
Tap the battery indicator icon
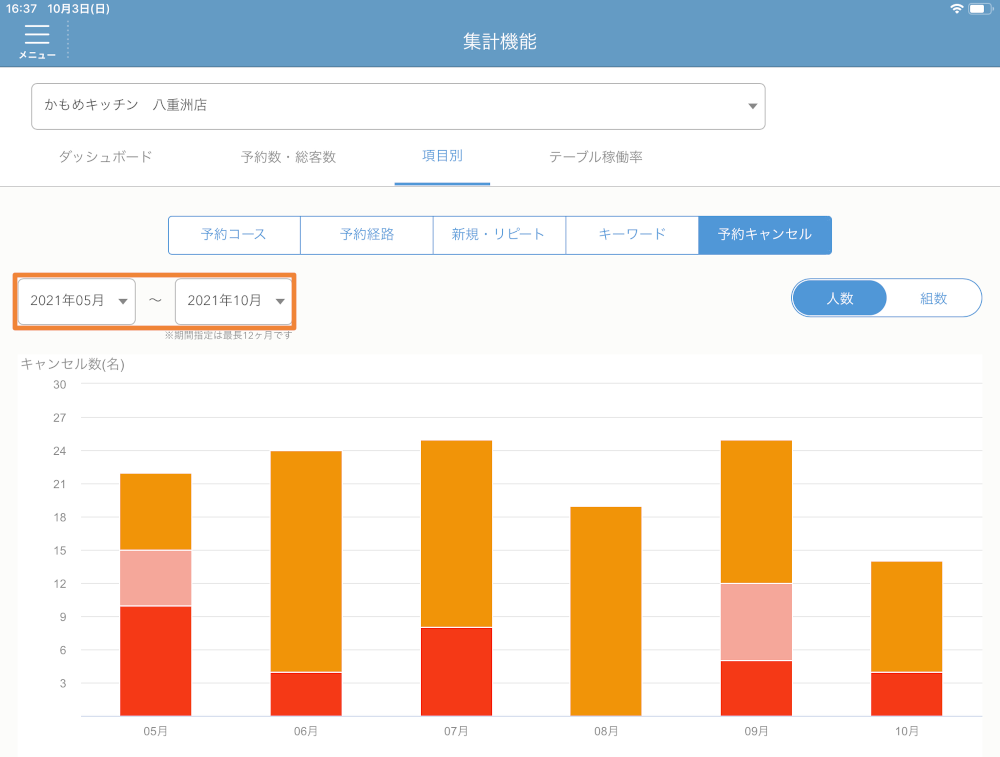point(978,9)
